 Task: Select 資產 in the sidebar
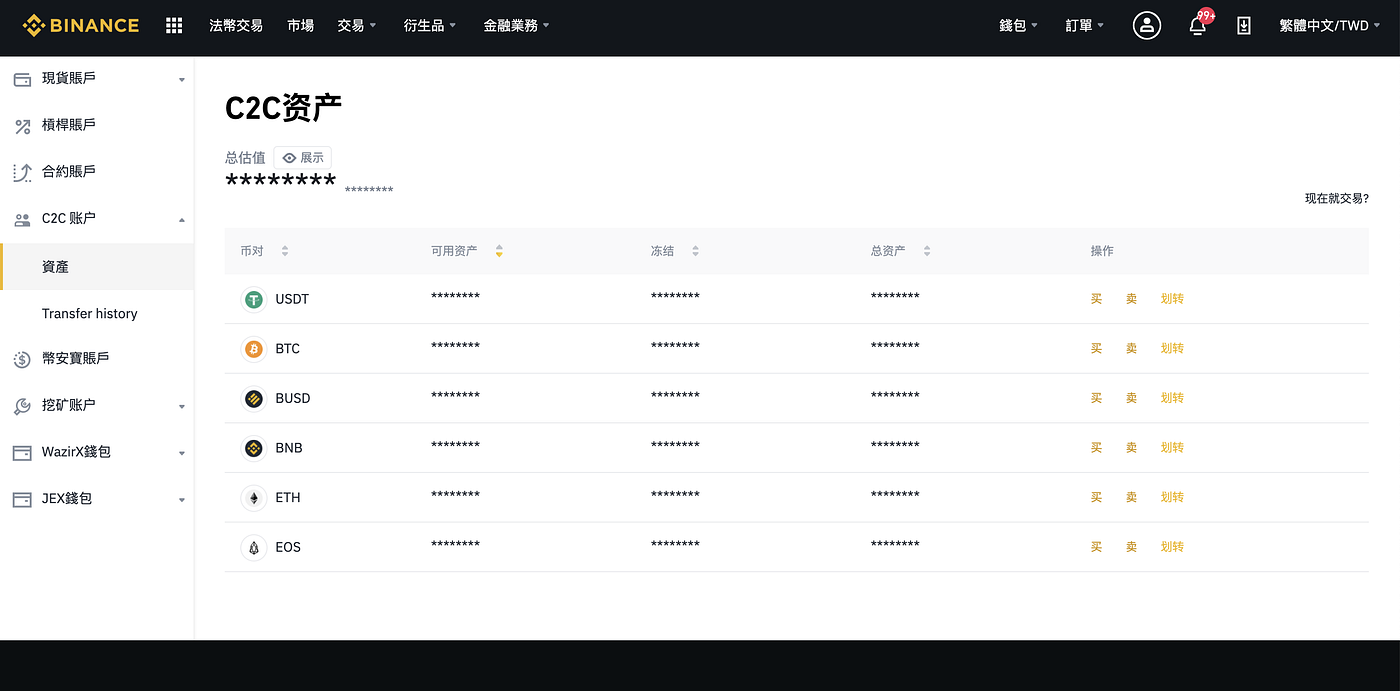97,267
